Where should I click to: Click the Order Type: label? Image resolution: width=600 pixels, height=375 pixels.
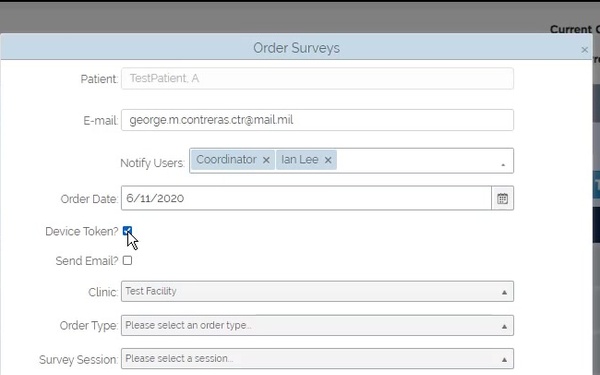pos(89,326)
